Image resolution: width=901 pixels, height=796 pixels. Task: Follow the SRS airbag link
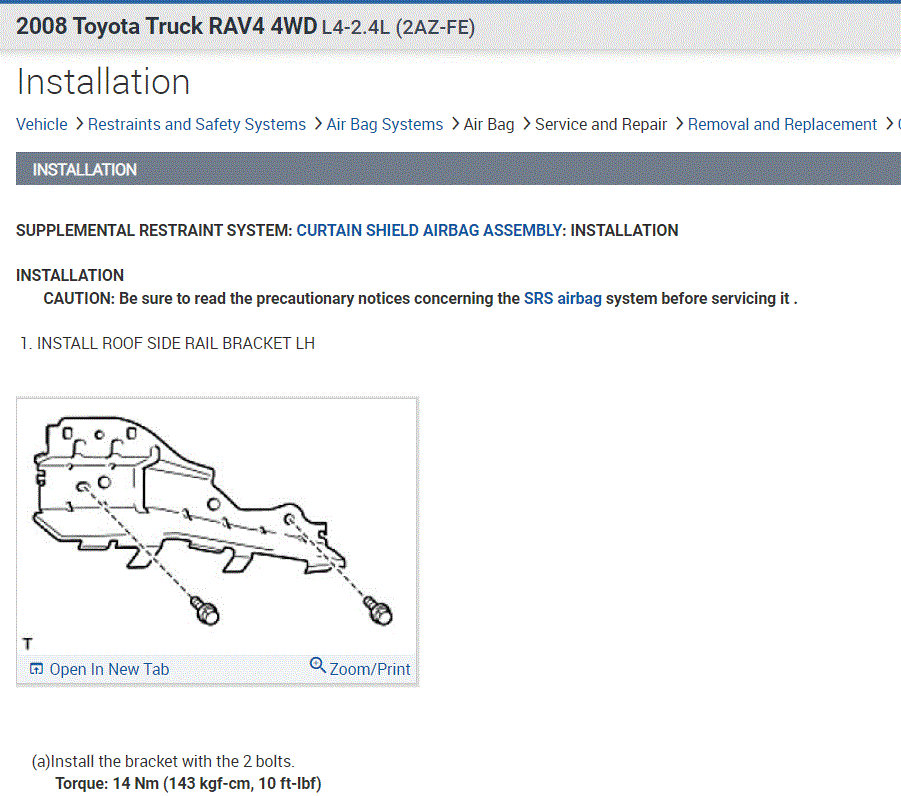[x=563, y=299]
